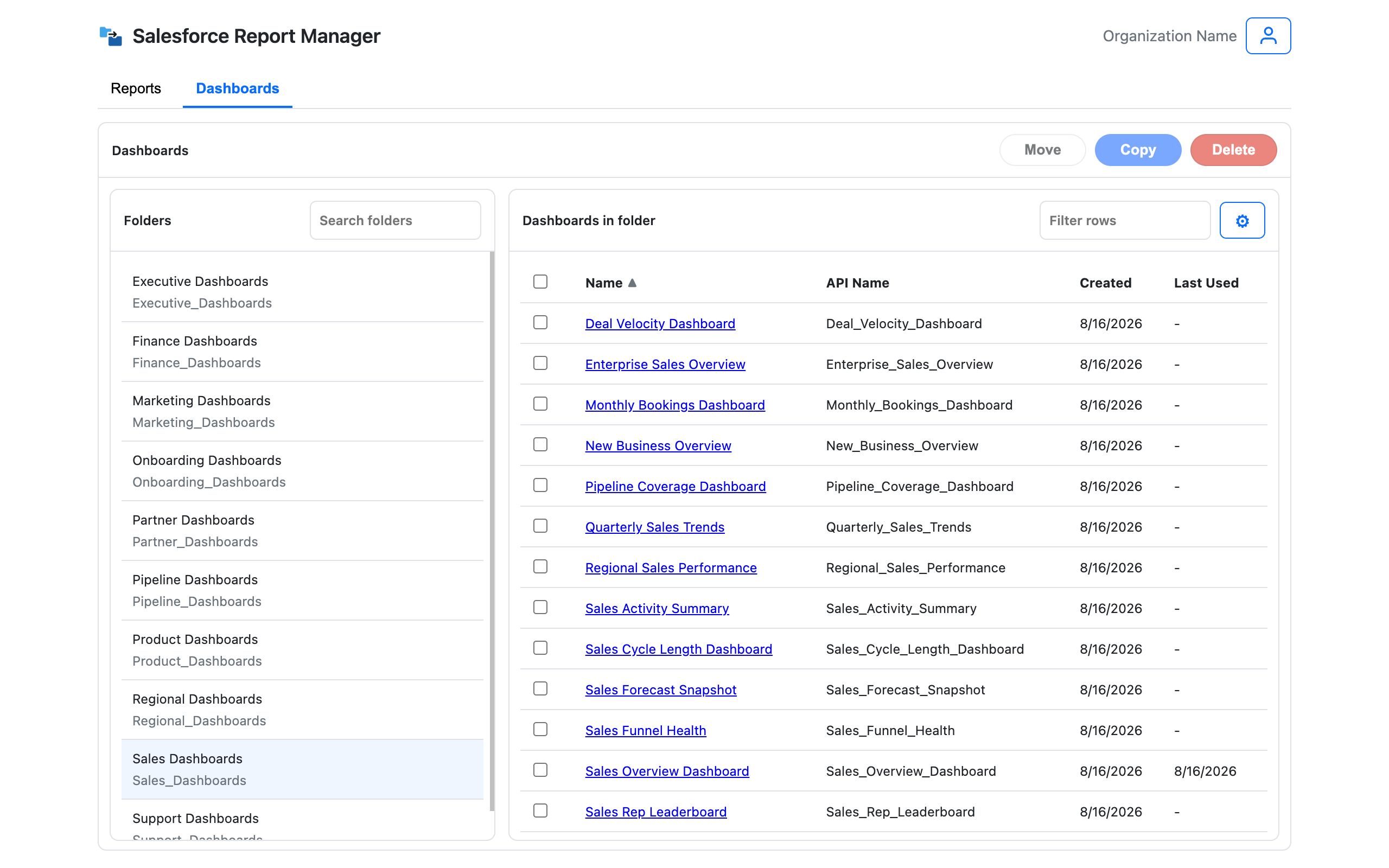Click the folders list scrollbar
The width and height of the screenshot is (1389, 868).
pos(492,531)
